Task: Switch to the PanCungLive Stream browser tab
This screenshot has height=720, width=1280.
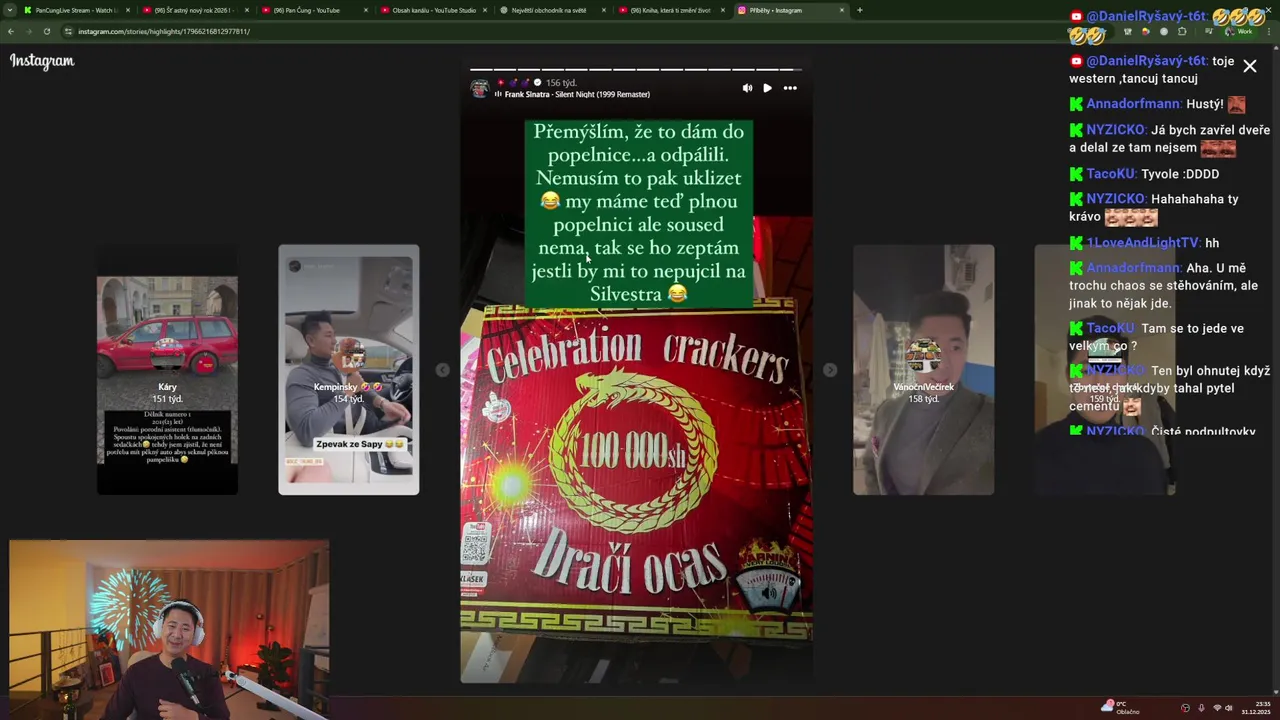Action: point(77,10)
